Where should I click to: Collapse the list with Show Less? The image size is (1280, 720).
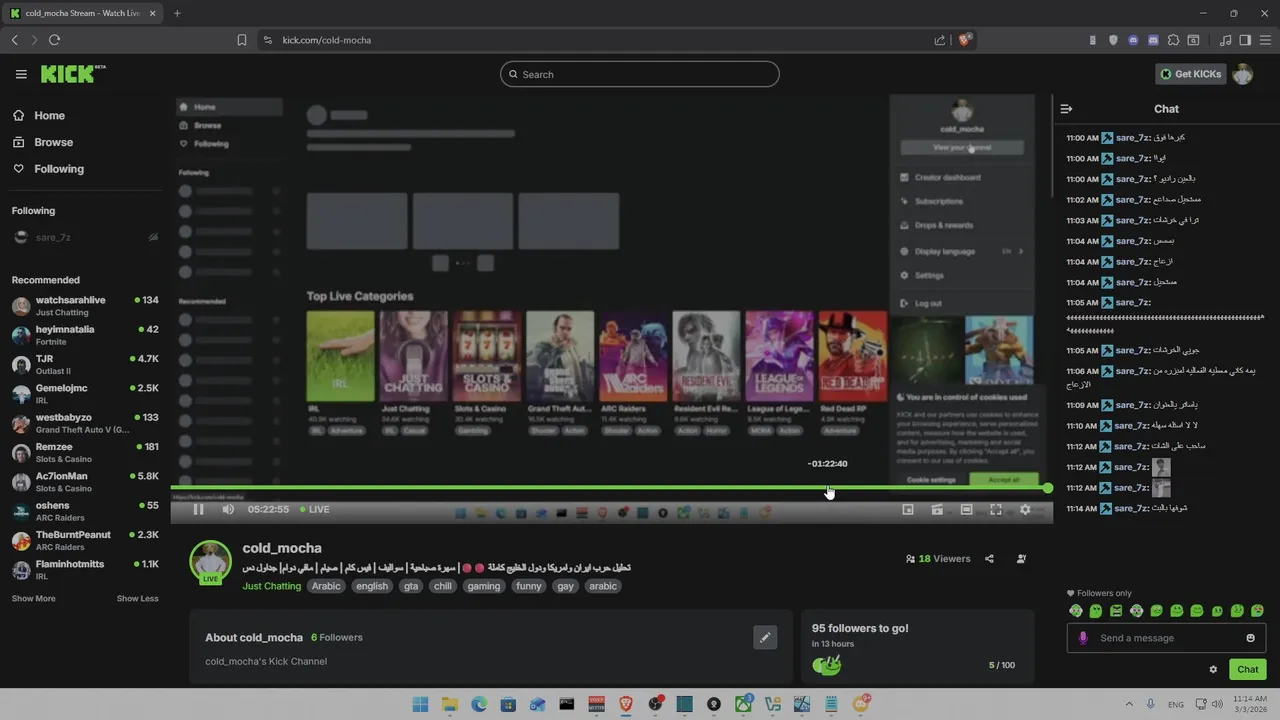137,598
